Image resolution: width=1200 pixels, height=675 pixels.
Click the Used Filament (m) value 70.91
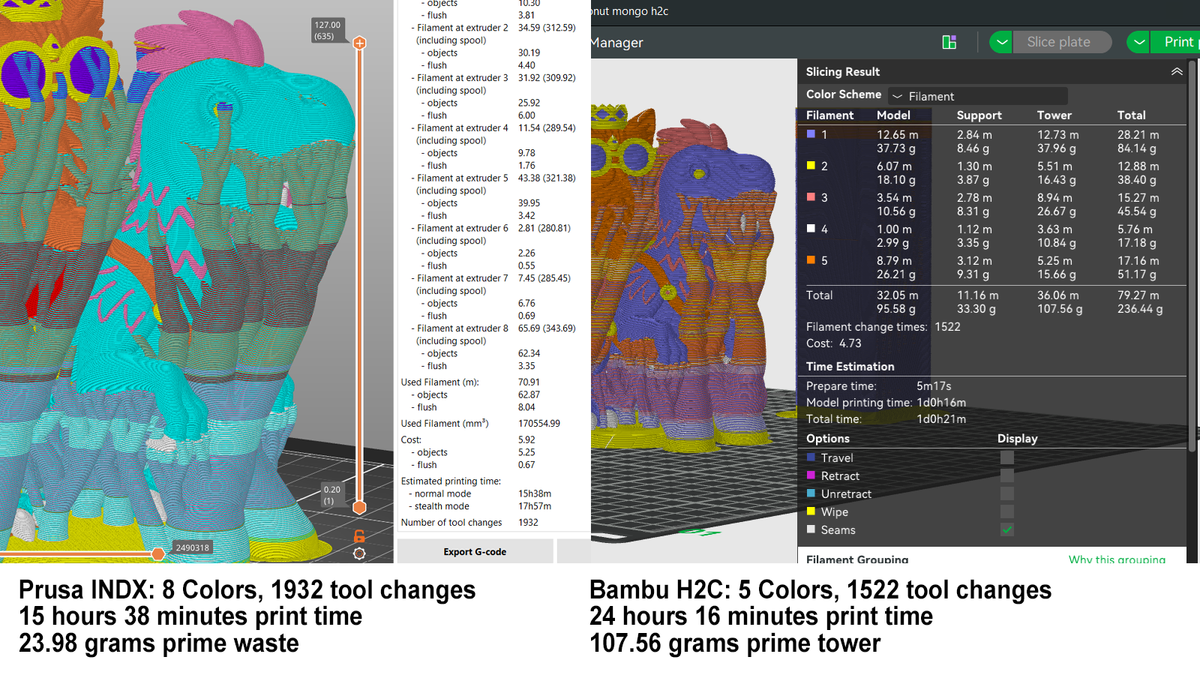click(529, 382)
